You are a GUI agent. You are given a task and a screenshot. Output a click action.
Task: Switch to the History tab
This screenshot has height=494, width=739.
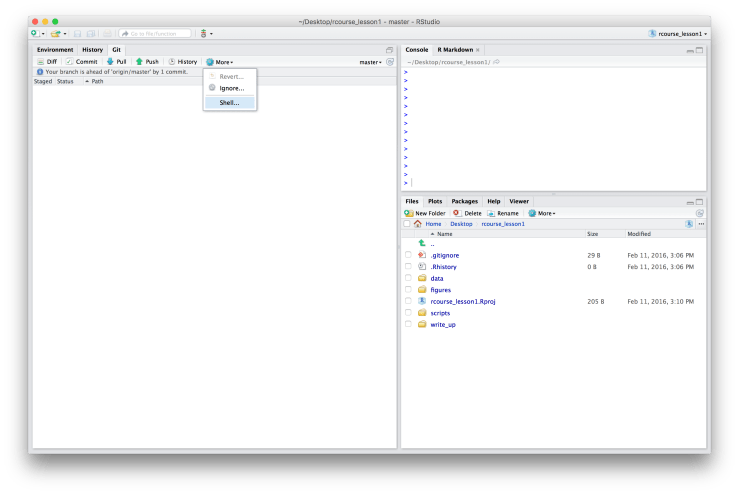92,49
